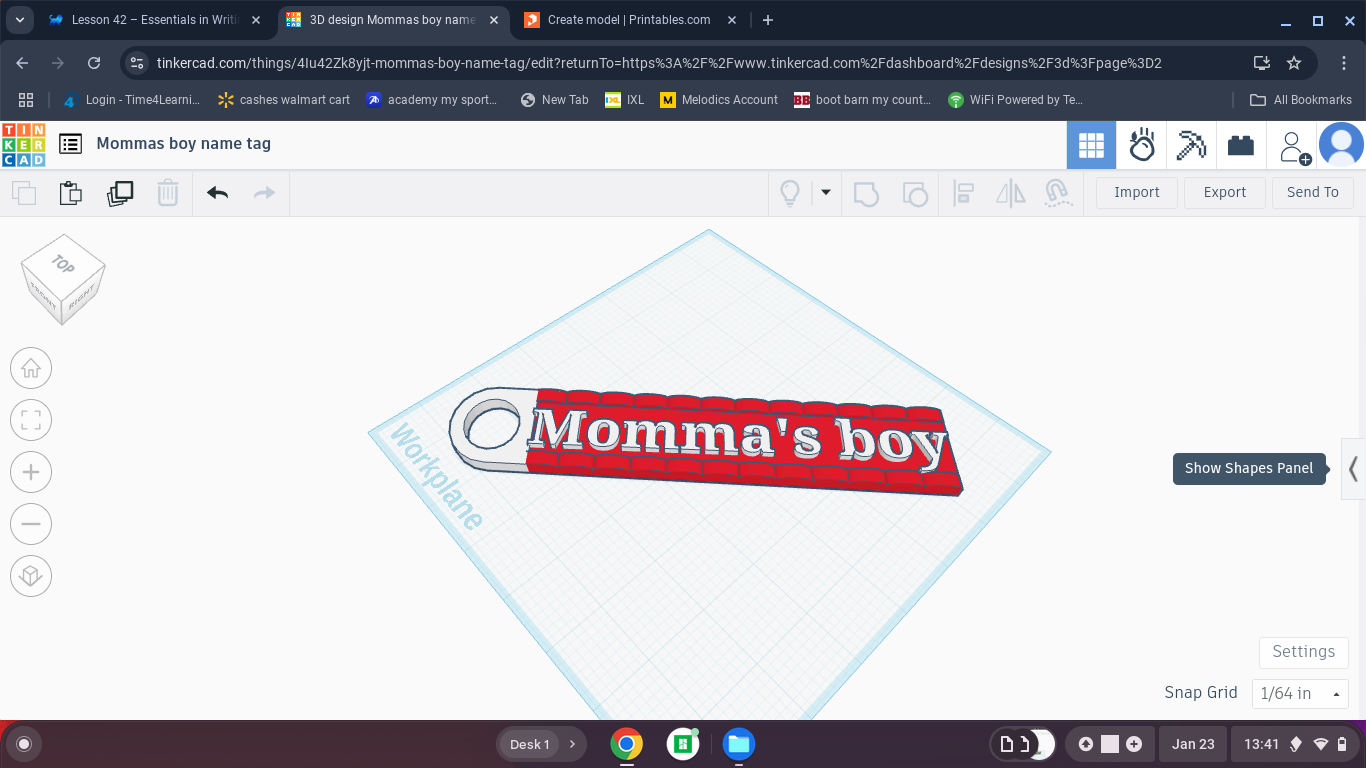Click the Send To button
Screen dimensions: 1366x768
click(1313, 192)
